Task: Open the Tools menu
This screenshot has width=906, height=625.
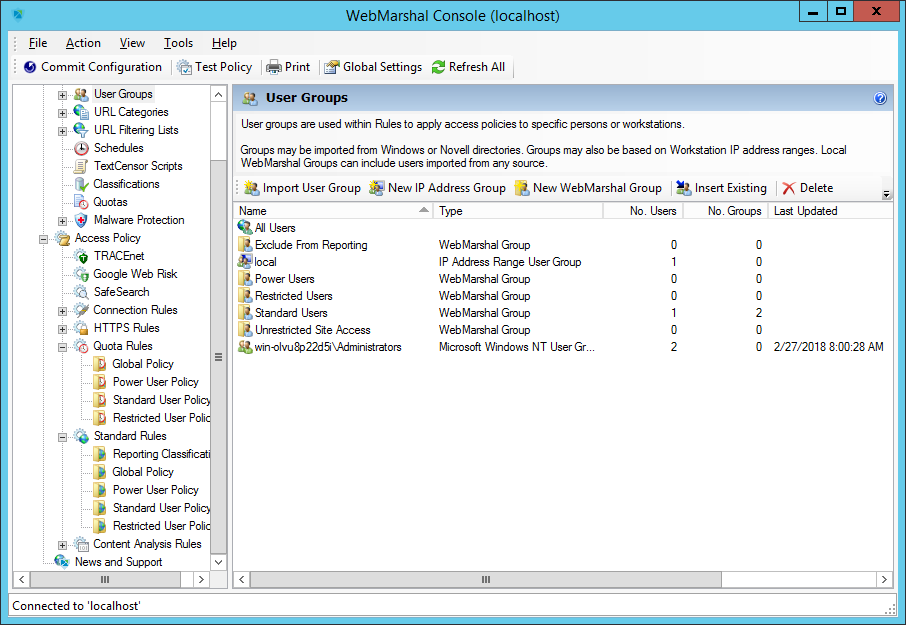Action: (x=178, y=43)
